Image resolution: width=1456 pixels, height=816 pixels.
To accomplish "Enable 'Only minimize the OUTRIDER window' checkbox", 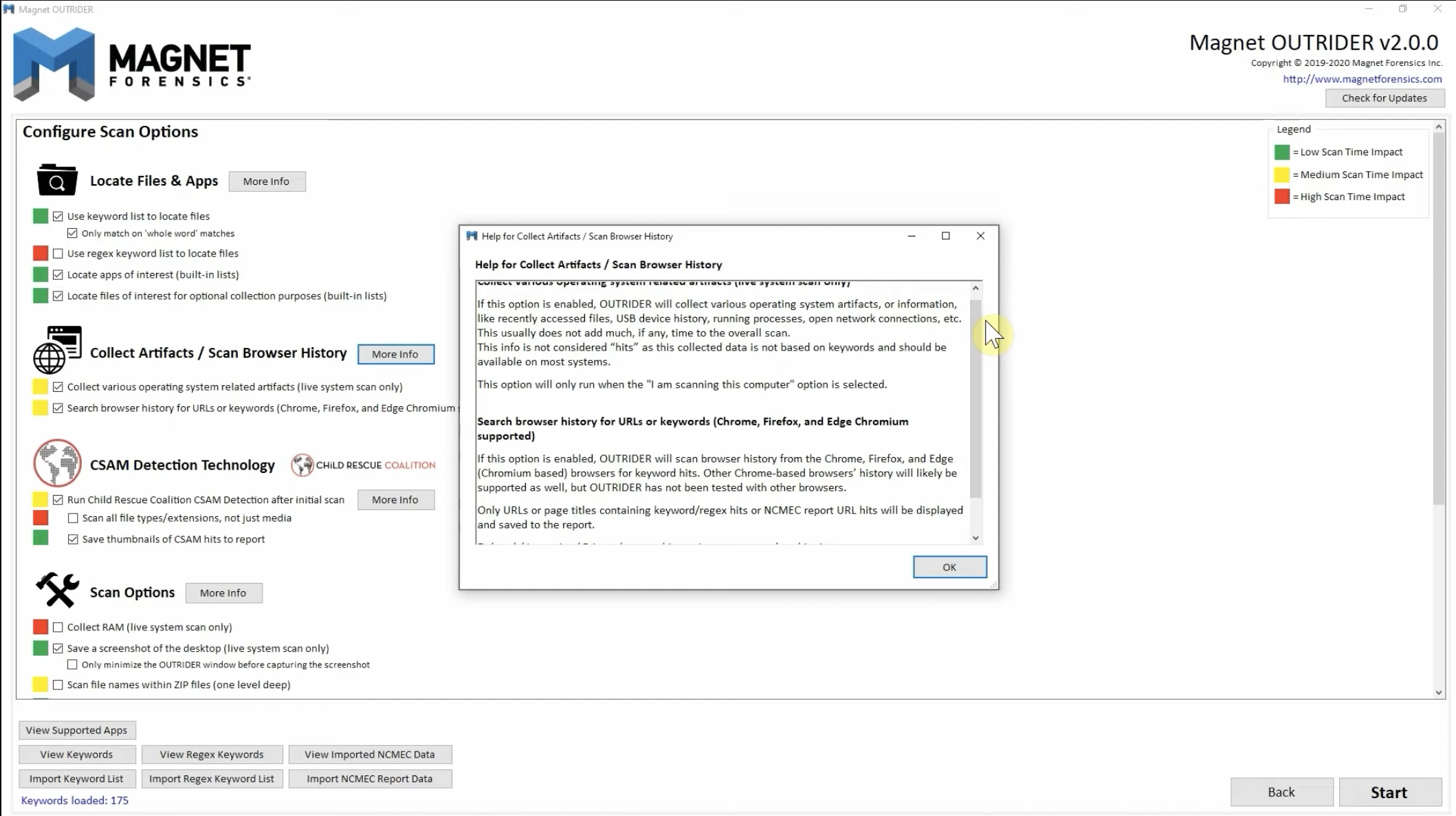I will pos(72,665).
